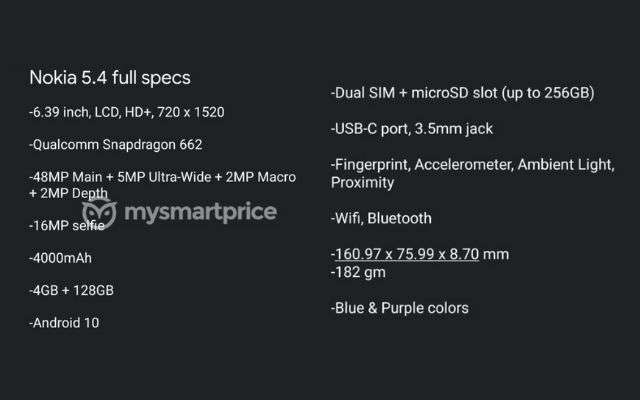Viewport: 640px width, 400px height.
Task: Click the mysmartprice owl logo icon
Action: (x=99, y=213)
